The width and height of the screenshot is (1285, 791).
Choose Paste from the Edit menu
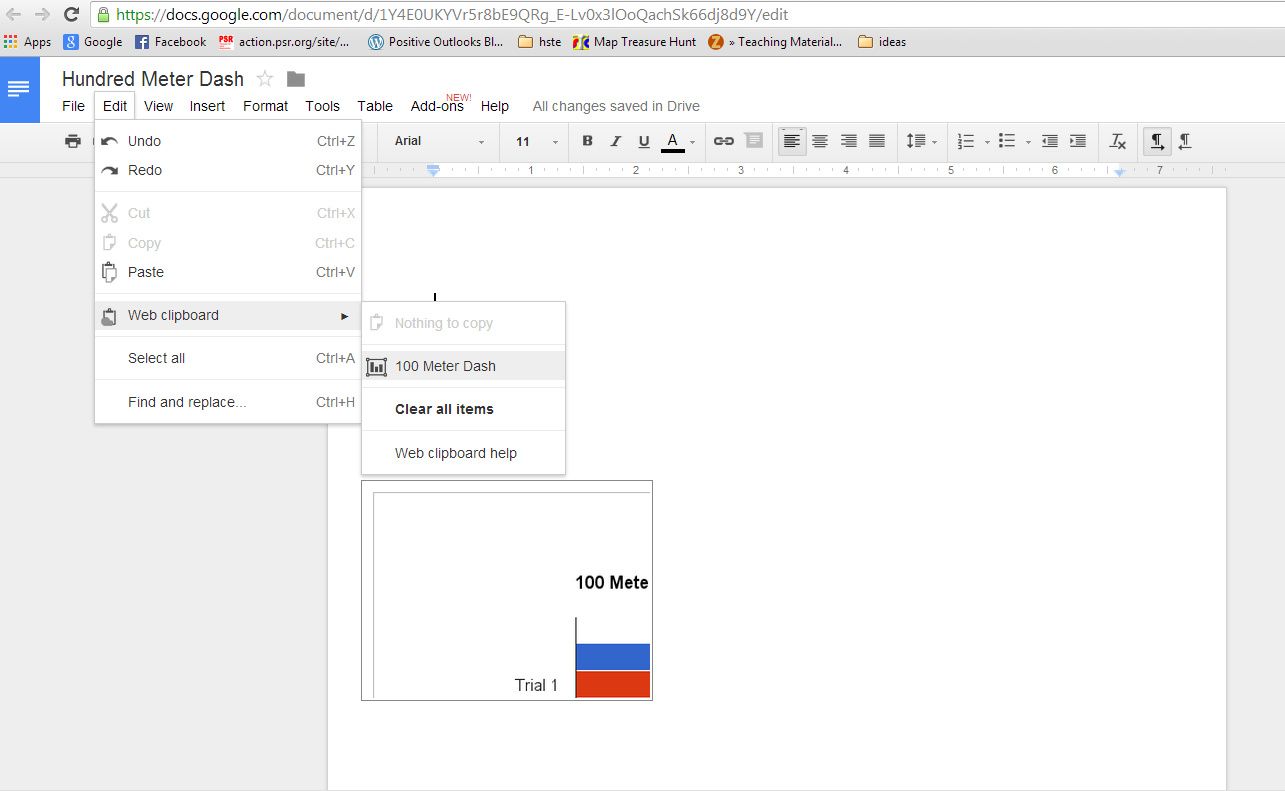click(x=228, y=272)
